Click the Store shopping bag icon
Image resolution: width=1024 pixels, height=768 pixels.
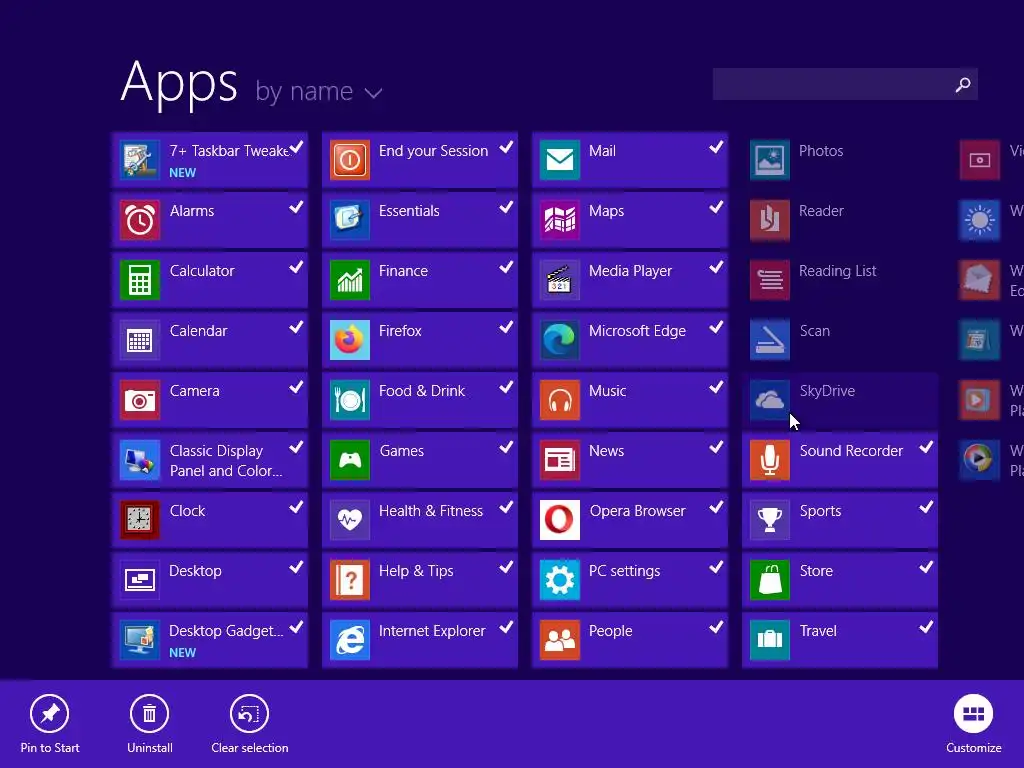pos(770,580)
